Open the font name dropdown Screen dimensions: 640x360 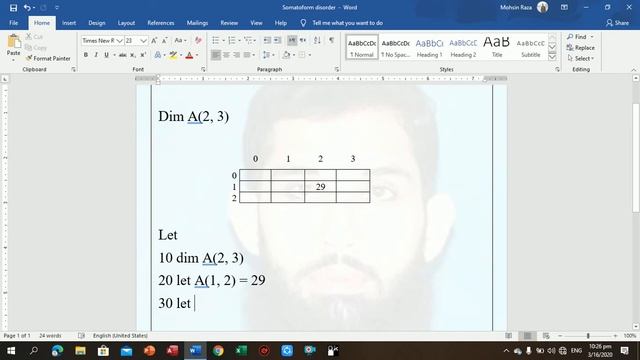pos(120,40)
